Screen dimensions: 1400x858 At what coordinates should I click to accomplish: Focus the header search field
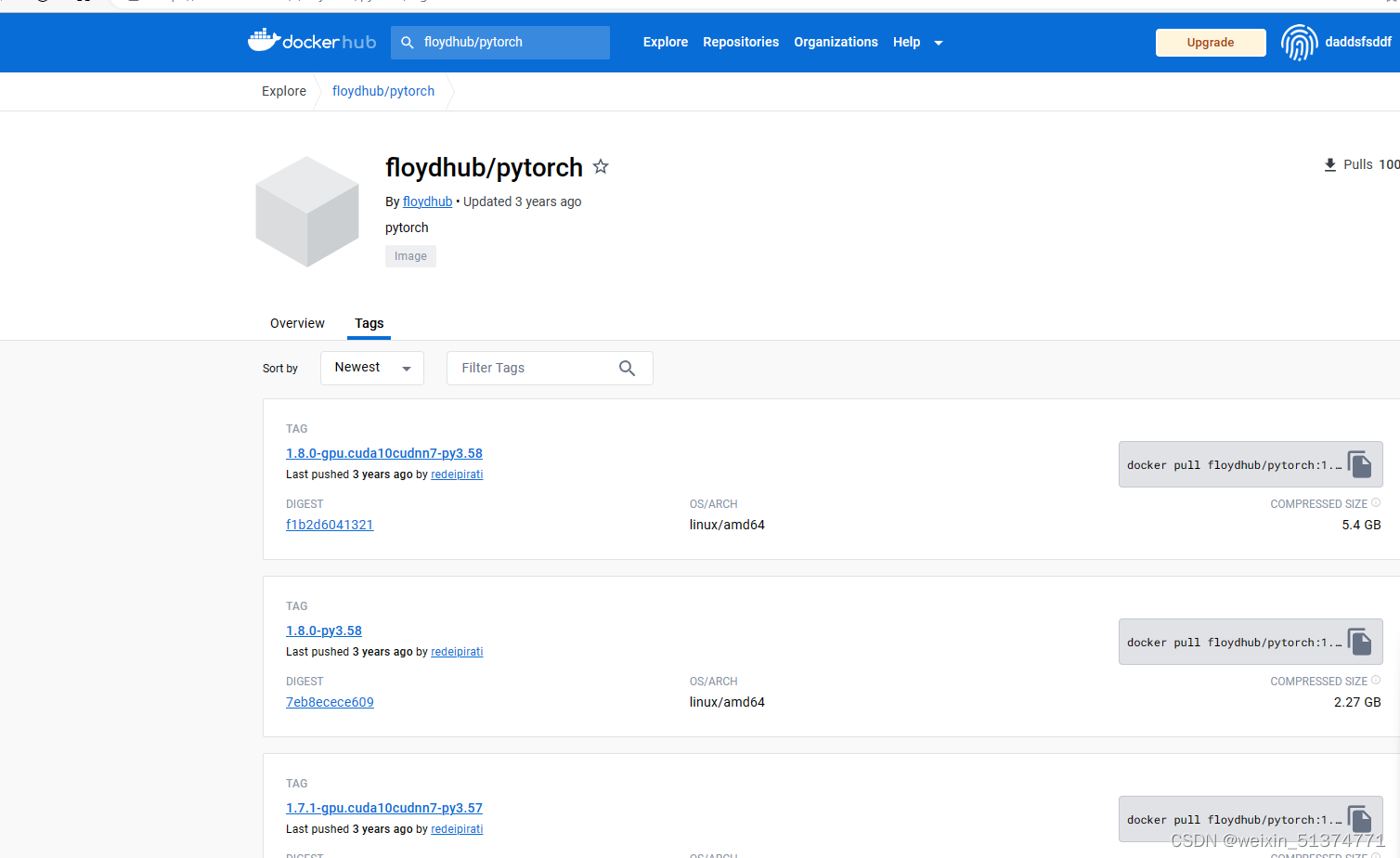[500, 43]
